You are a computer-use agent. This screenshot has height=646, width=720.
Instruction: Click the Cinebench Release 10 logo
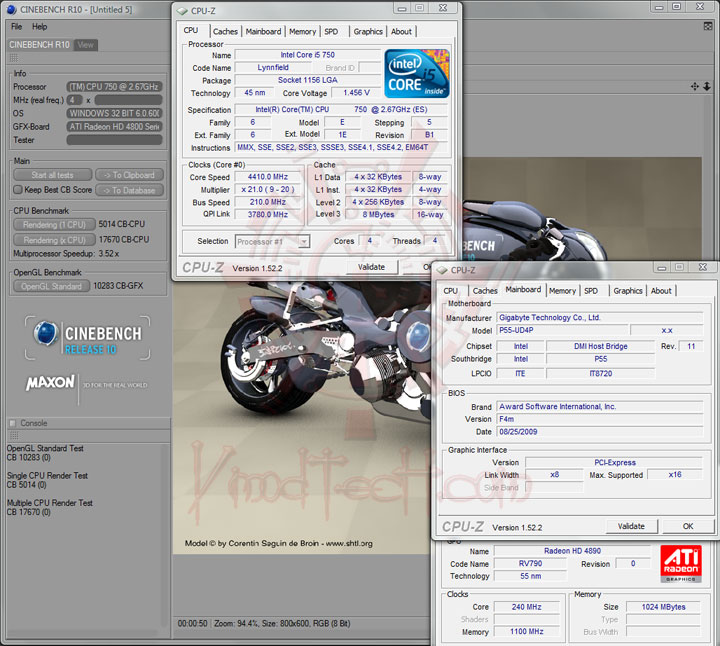(85, 338)
